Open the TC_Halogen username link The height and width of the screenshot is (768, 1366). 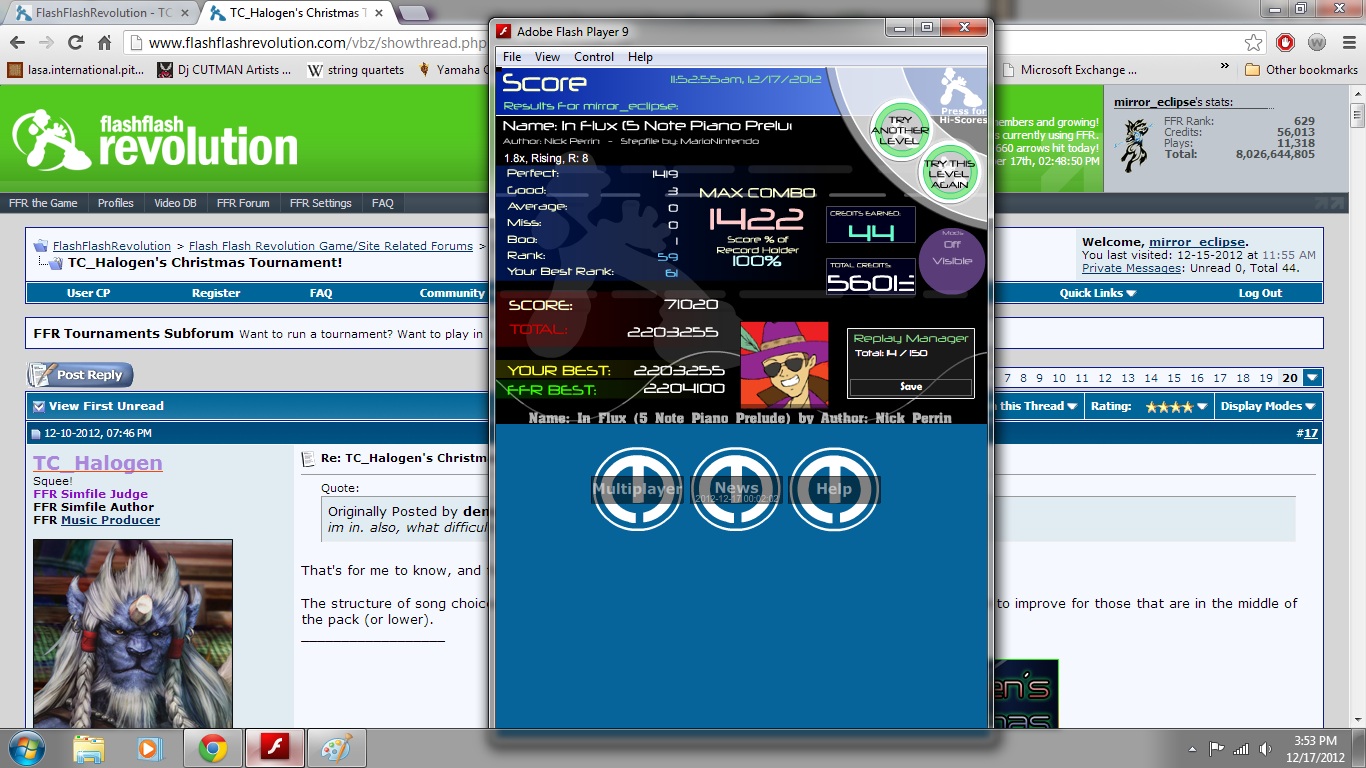click(x=97, y=463)
